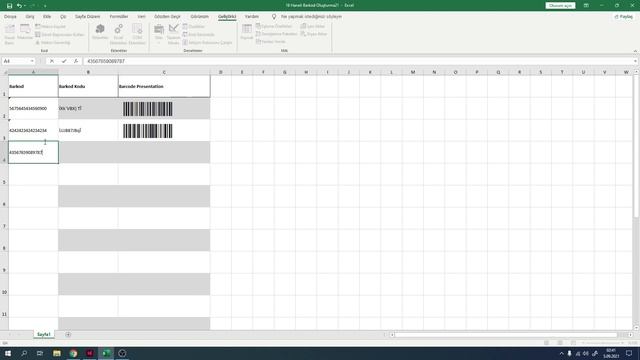Select row 5 header
640x360 pixels.
(4, 174)
